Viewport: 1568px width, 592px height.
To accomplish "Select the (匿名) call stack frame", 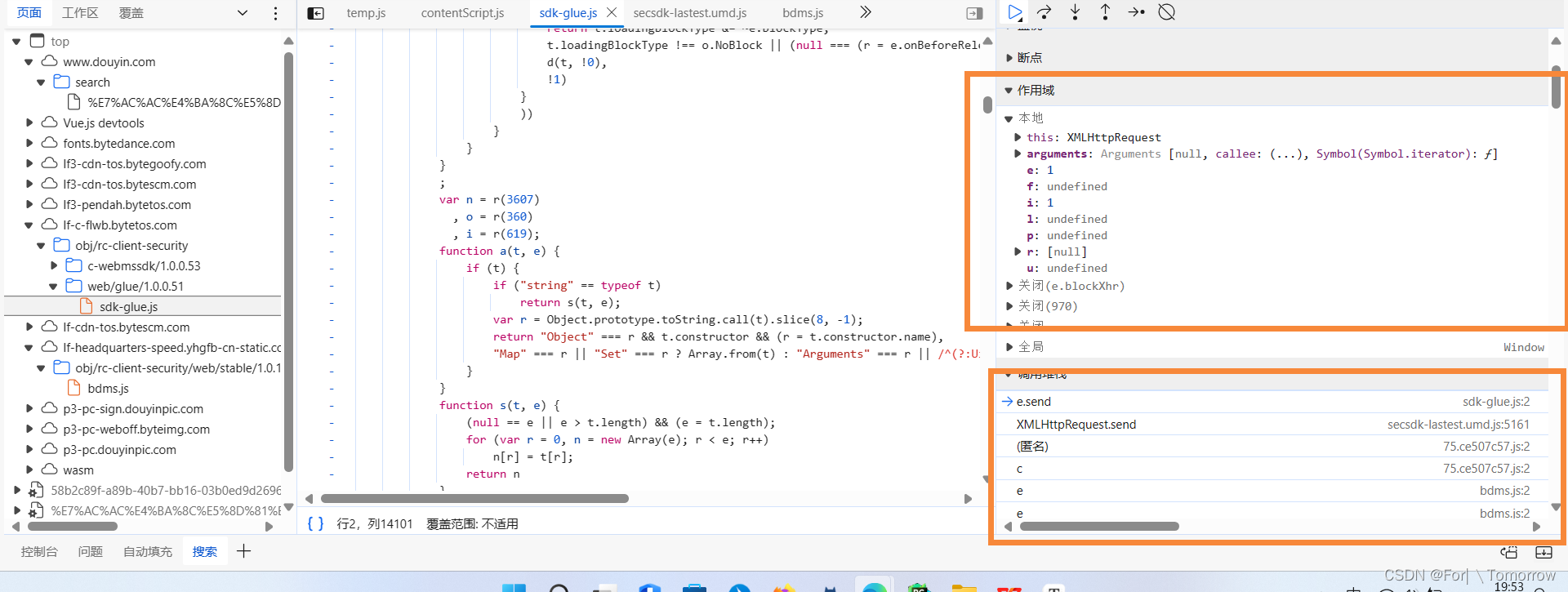I will [x=1272, y=447].
